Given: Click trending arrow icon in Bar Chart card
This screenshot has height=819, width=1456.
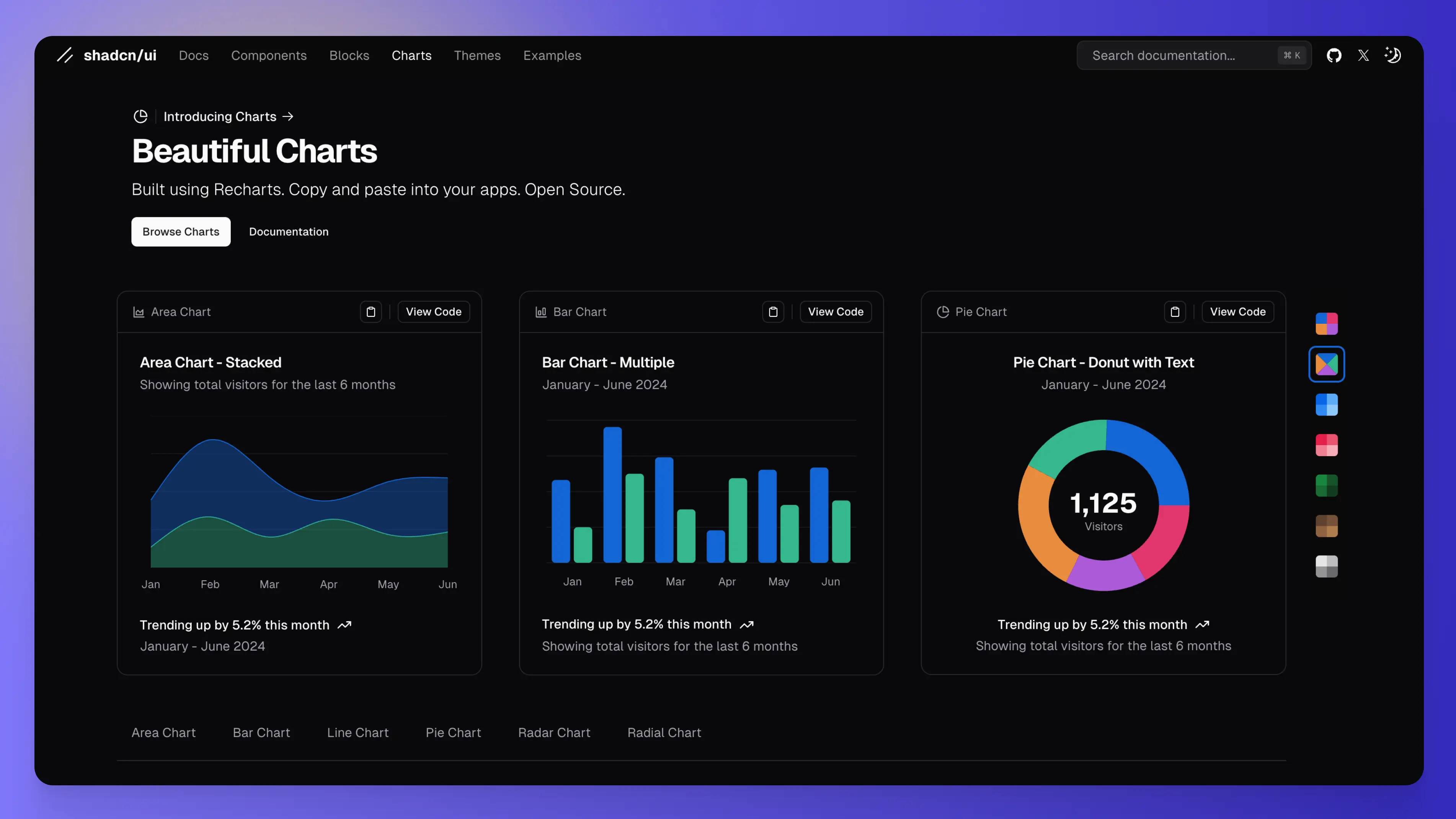Looking at the screenshot, I should pos(747,625).
